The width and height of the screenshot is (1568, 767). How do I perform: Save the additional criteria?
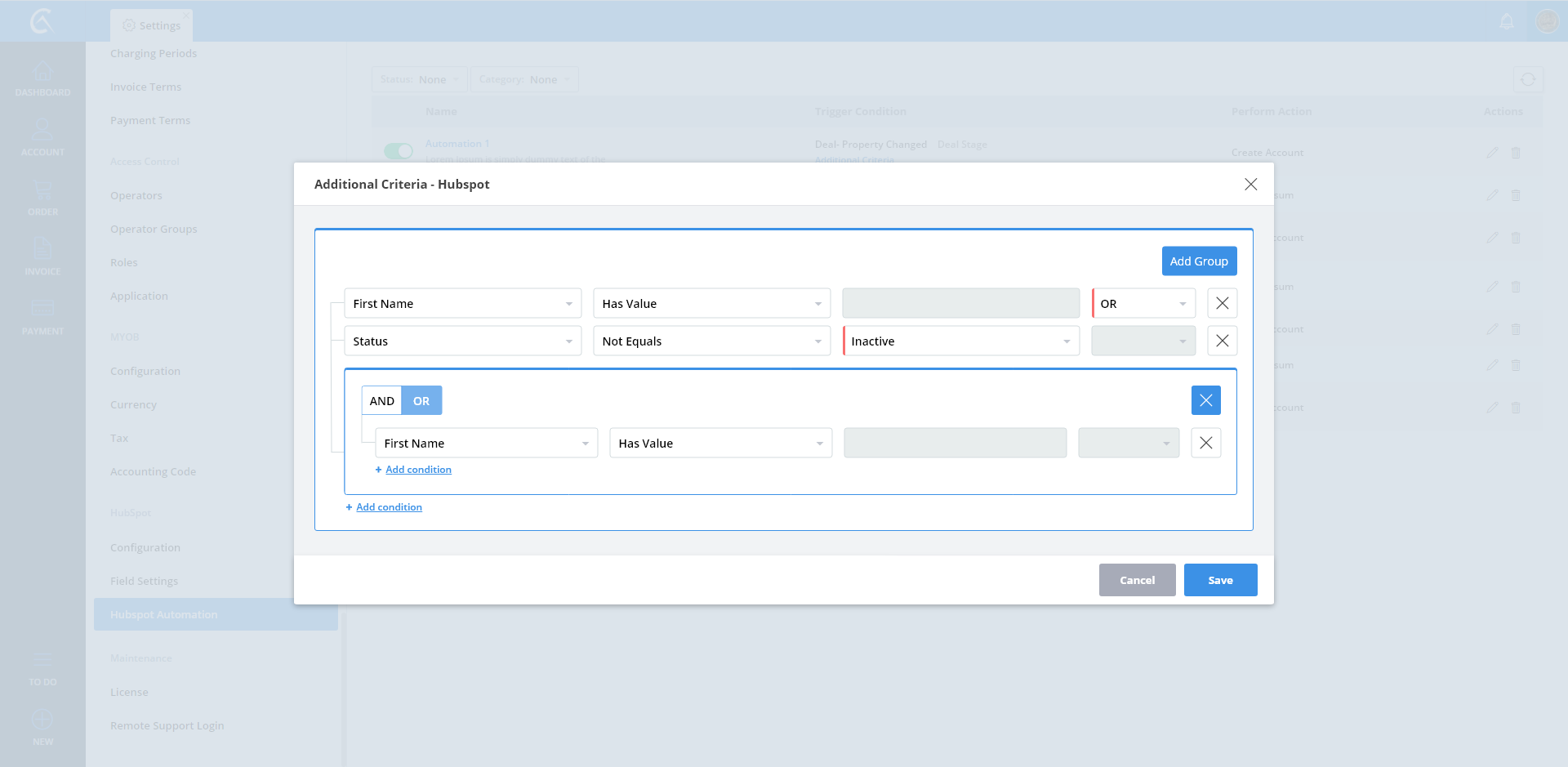tap(1220, 580)
